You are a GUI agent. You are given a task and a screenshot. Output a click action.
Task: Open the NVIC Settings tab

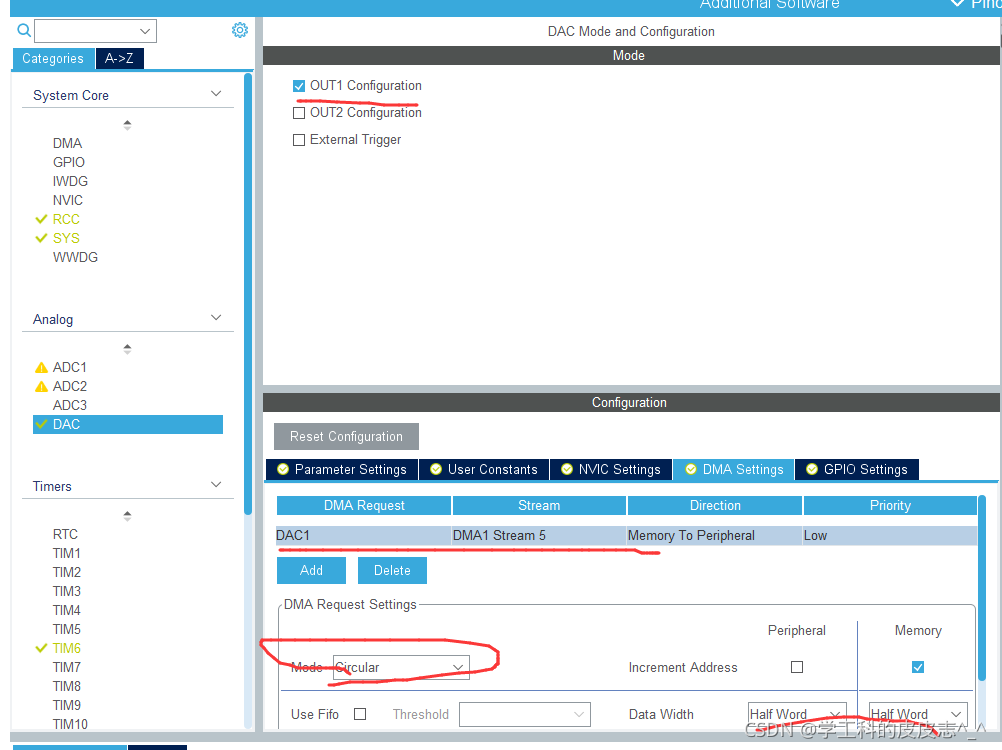coord(610,470)
